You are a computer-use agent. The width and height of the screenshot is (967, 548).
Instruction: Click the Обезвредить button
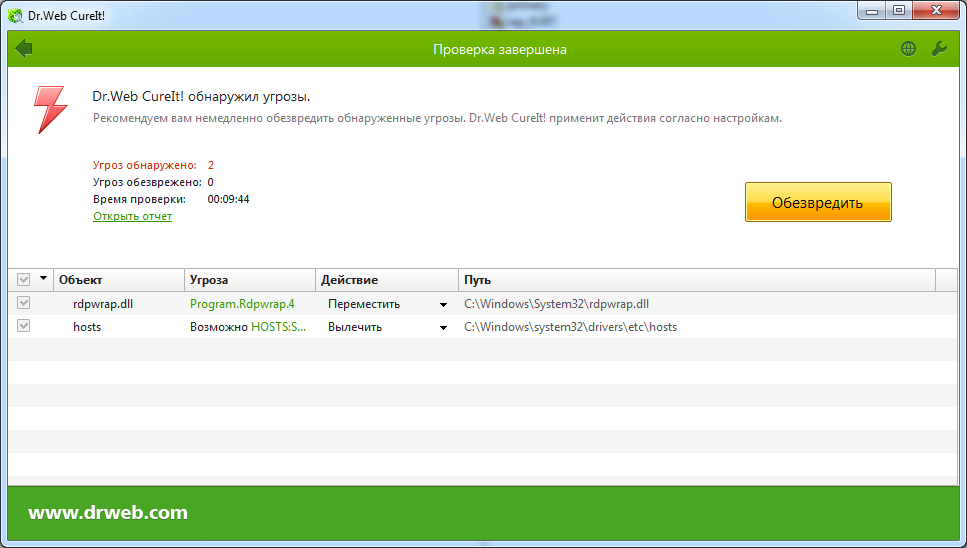818,202
